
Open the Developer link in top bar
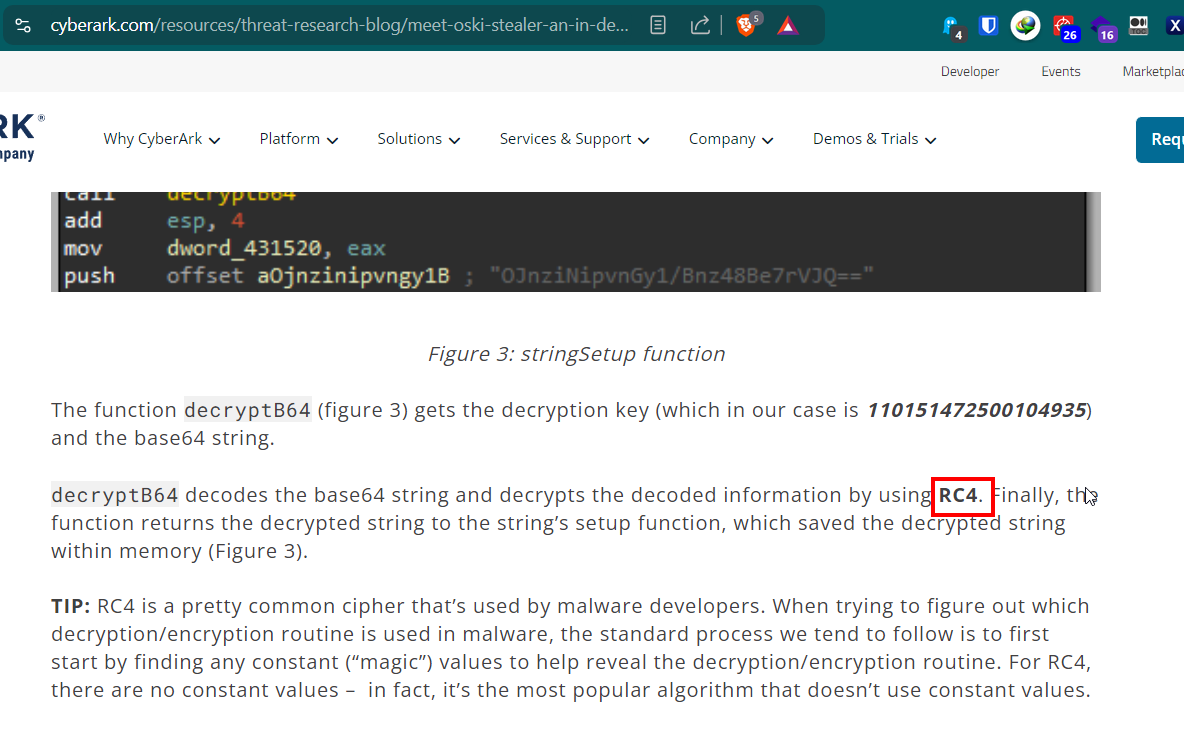pos(970,71)
